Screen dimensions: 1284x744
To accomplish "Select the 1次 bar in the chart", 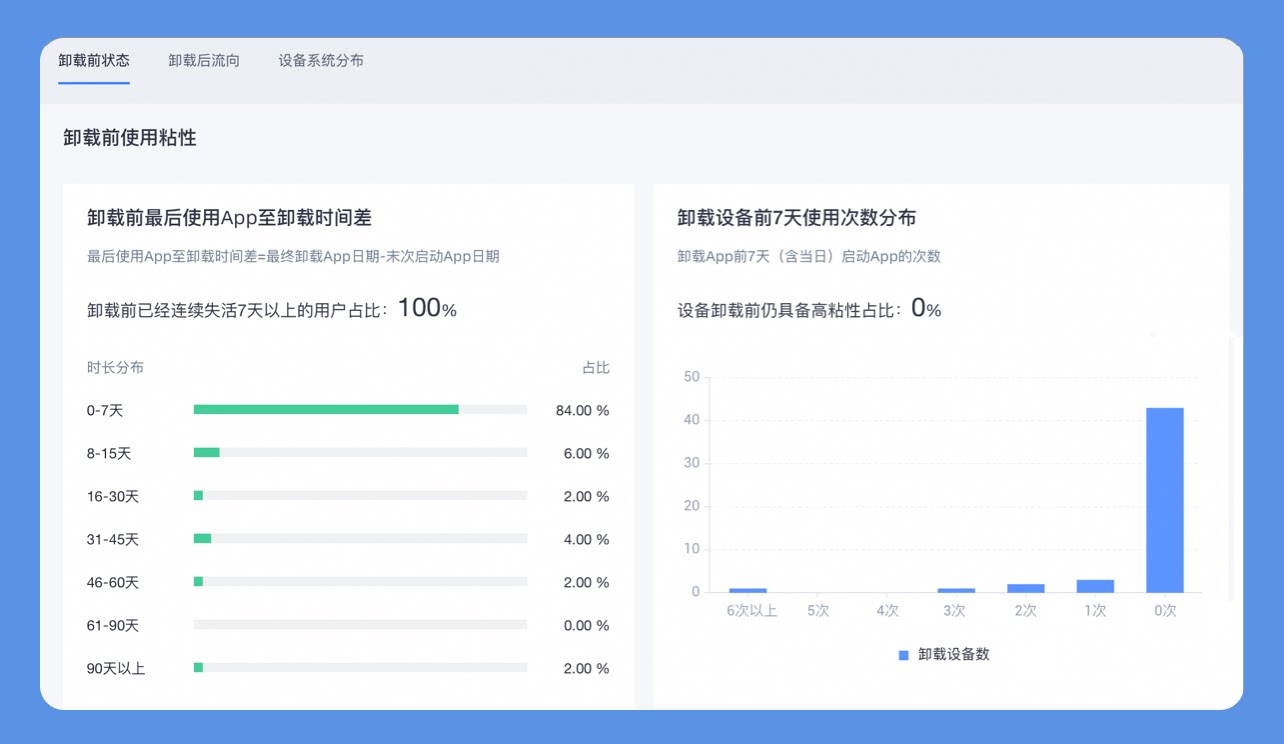I will (1095, 586).
